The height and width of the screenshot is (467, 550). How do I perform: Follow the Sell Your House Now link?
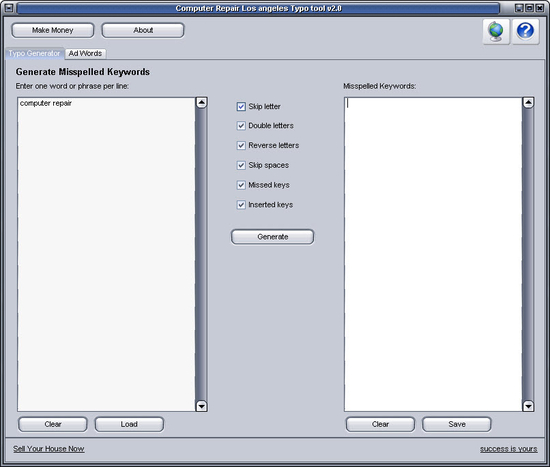pyautogui.click(x=49, y=449)
